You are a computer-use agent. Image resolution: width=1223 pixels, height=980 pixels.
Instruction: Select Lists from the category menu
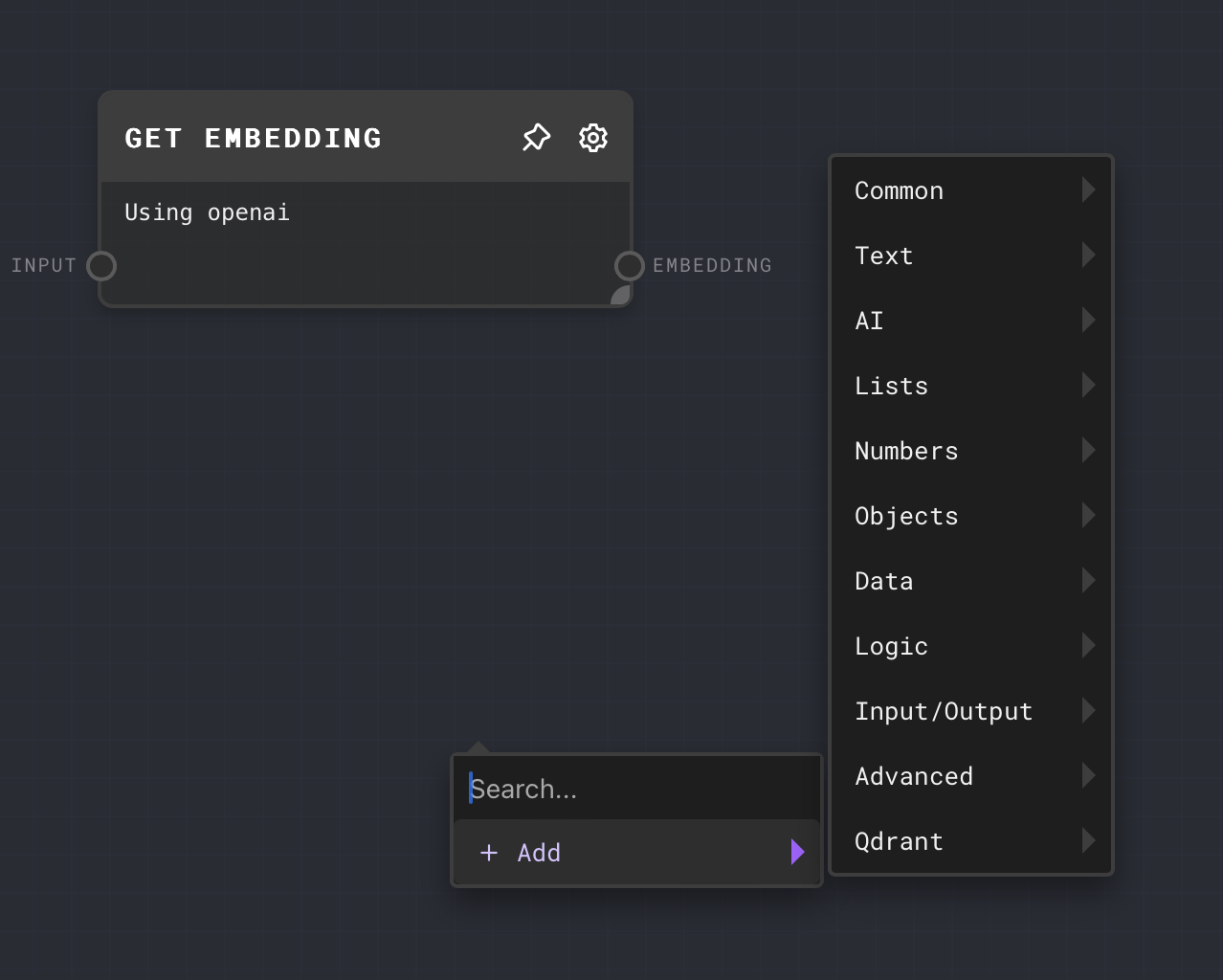point(891,385)
